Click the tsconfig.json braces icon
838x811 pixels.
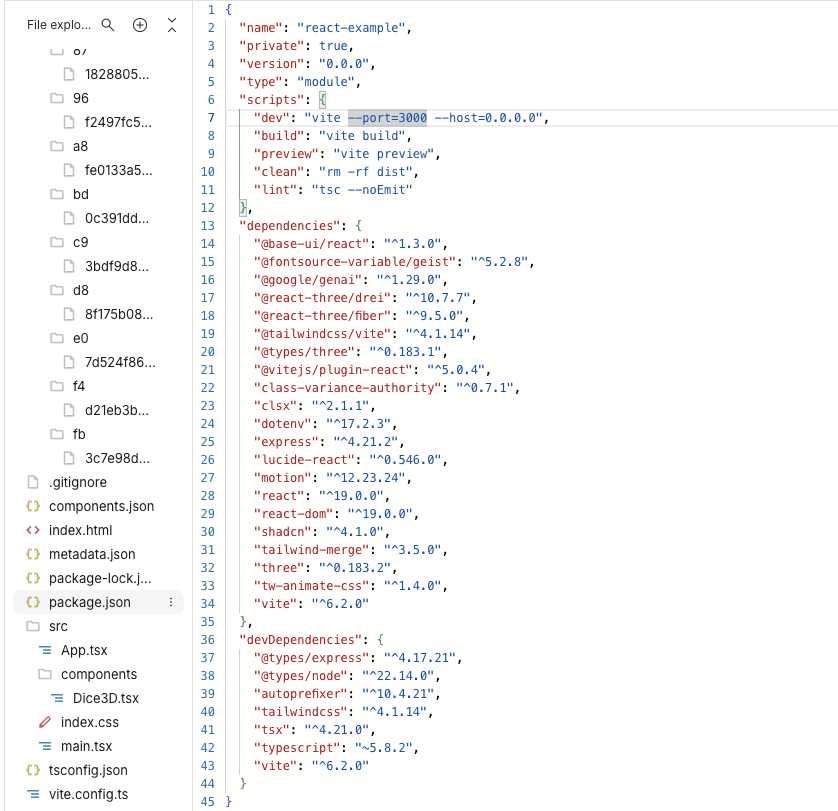point(33,770)
